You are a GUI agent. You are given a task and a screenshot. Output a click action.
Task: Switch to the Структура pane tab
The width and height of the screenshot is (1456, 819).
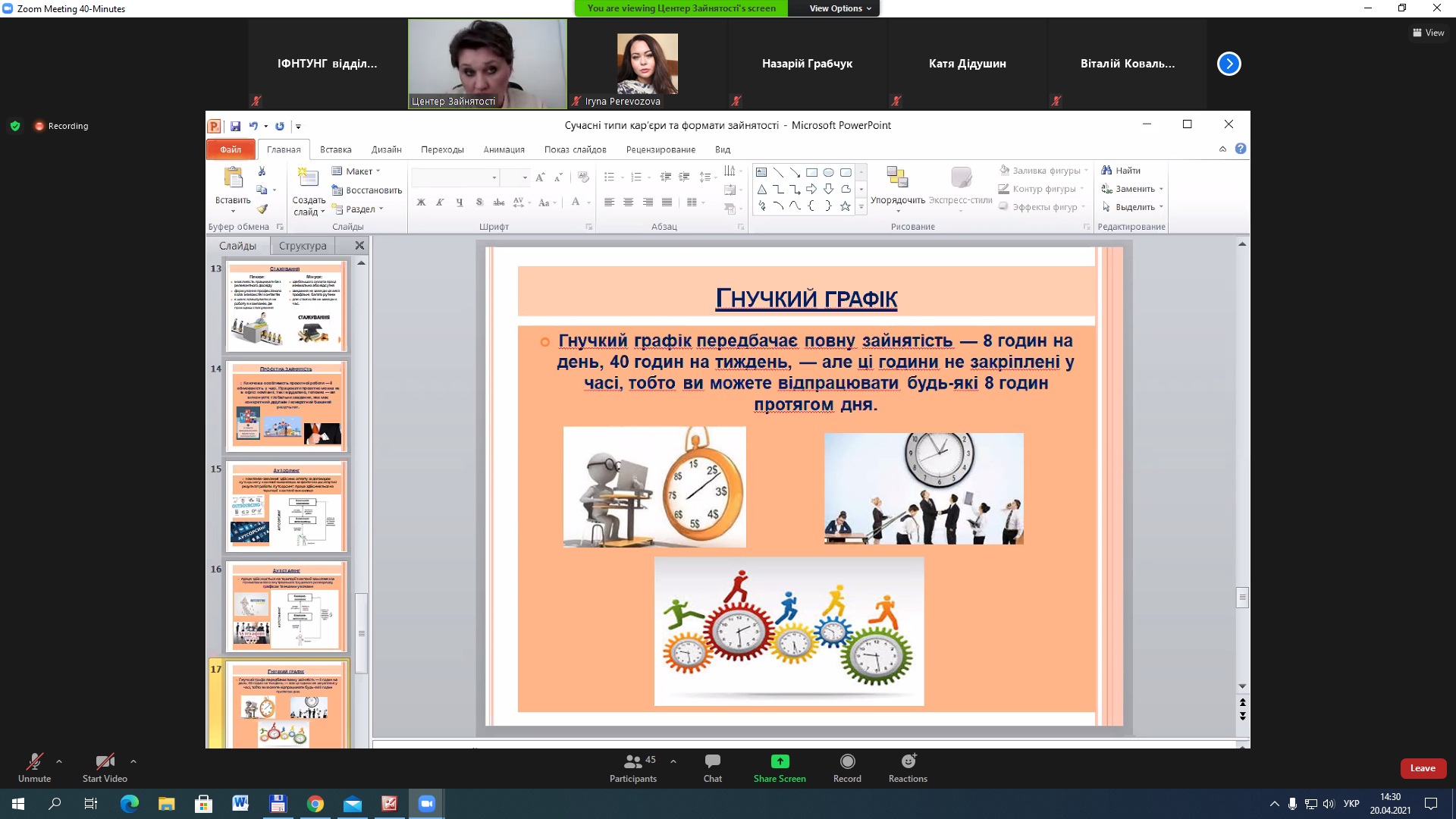303,246
